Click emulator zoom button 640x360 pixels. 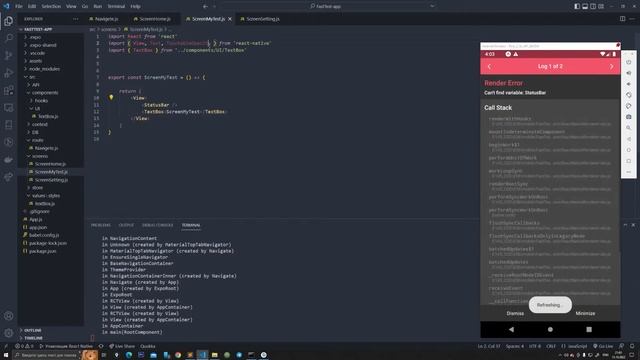pos(629,128)
